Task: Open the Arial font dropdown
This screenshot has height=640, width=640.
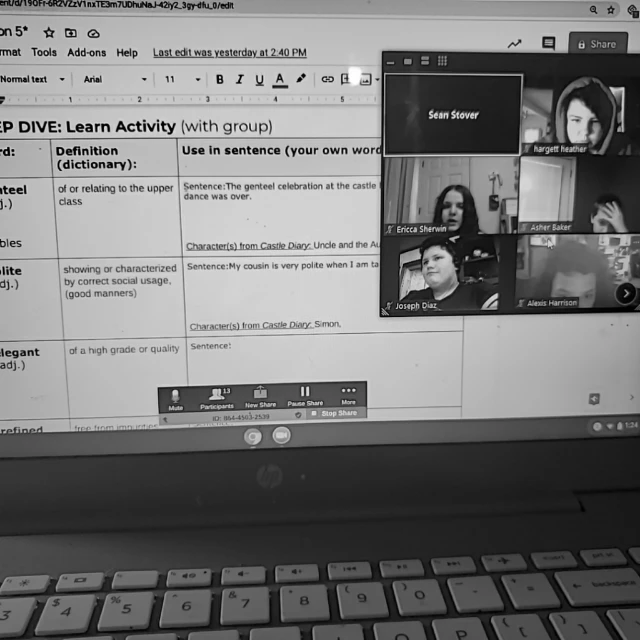Action: (115, 79)
